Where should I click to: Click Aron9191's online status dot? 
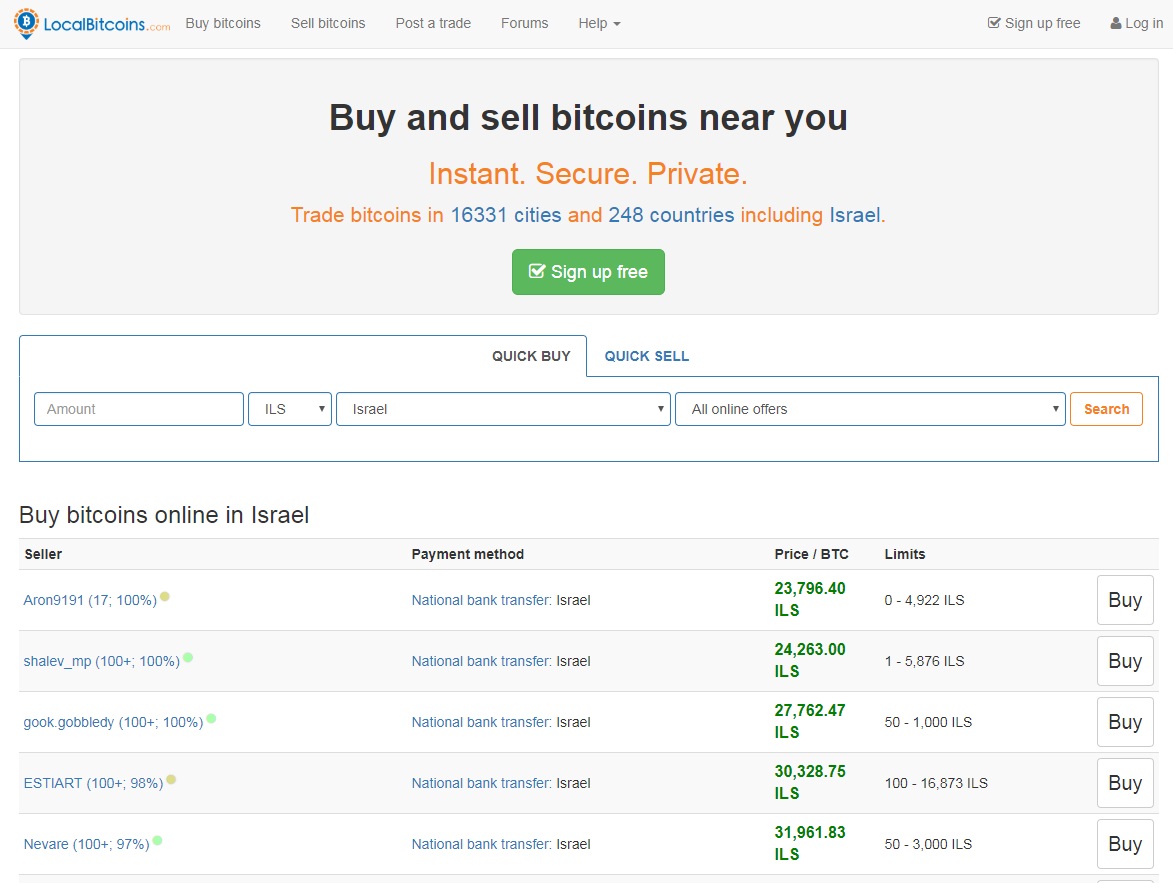(165, 596)
